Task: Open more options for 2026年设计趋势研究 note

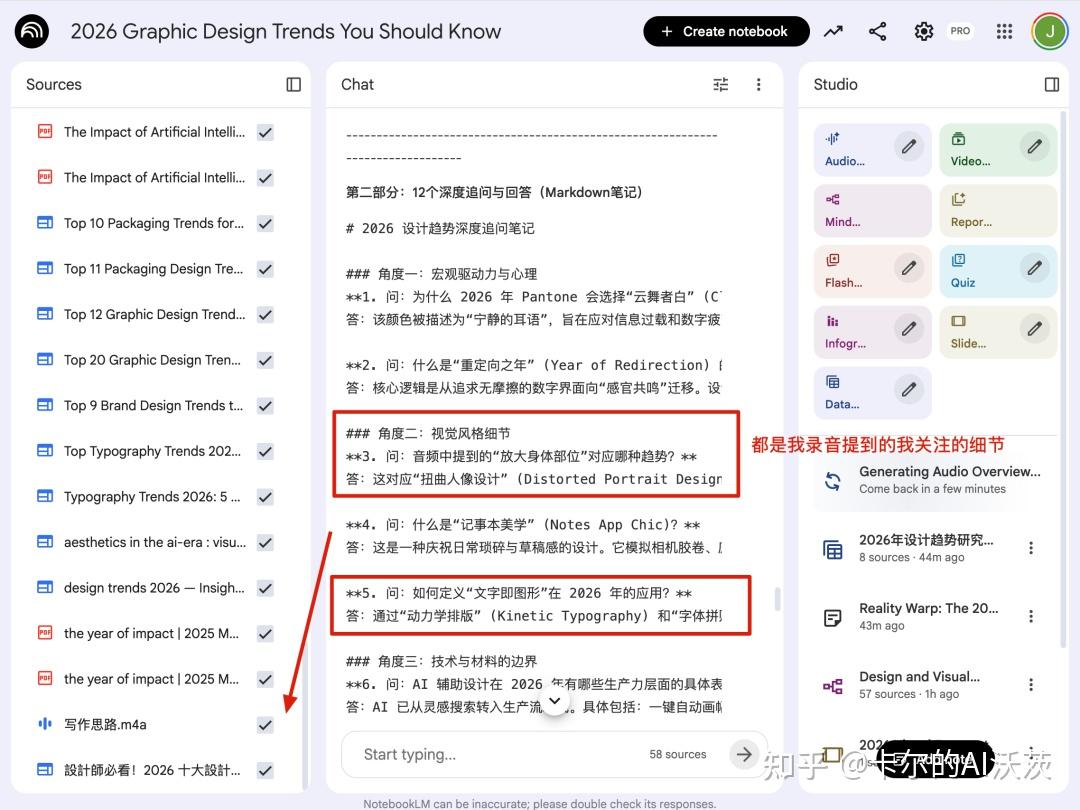Action: [1031, 548]
